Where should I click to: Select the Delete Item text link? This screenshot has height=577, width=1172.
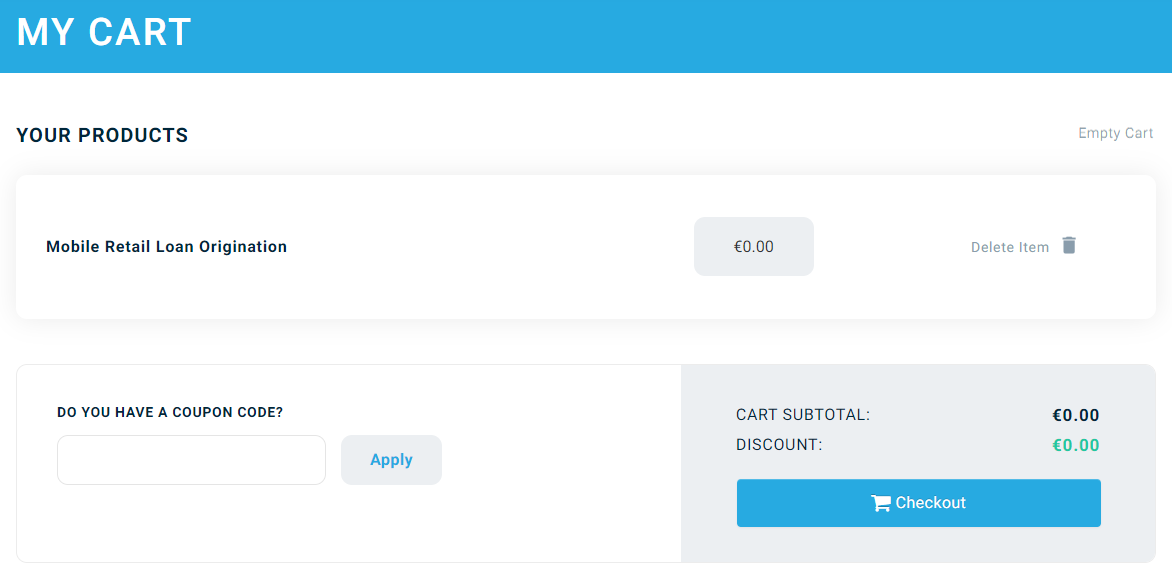pos(1009,247)
